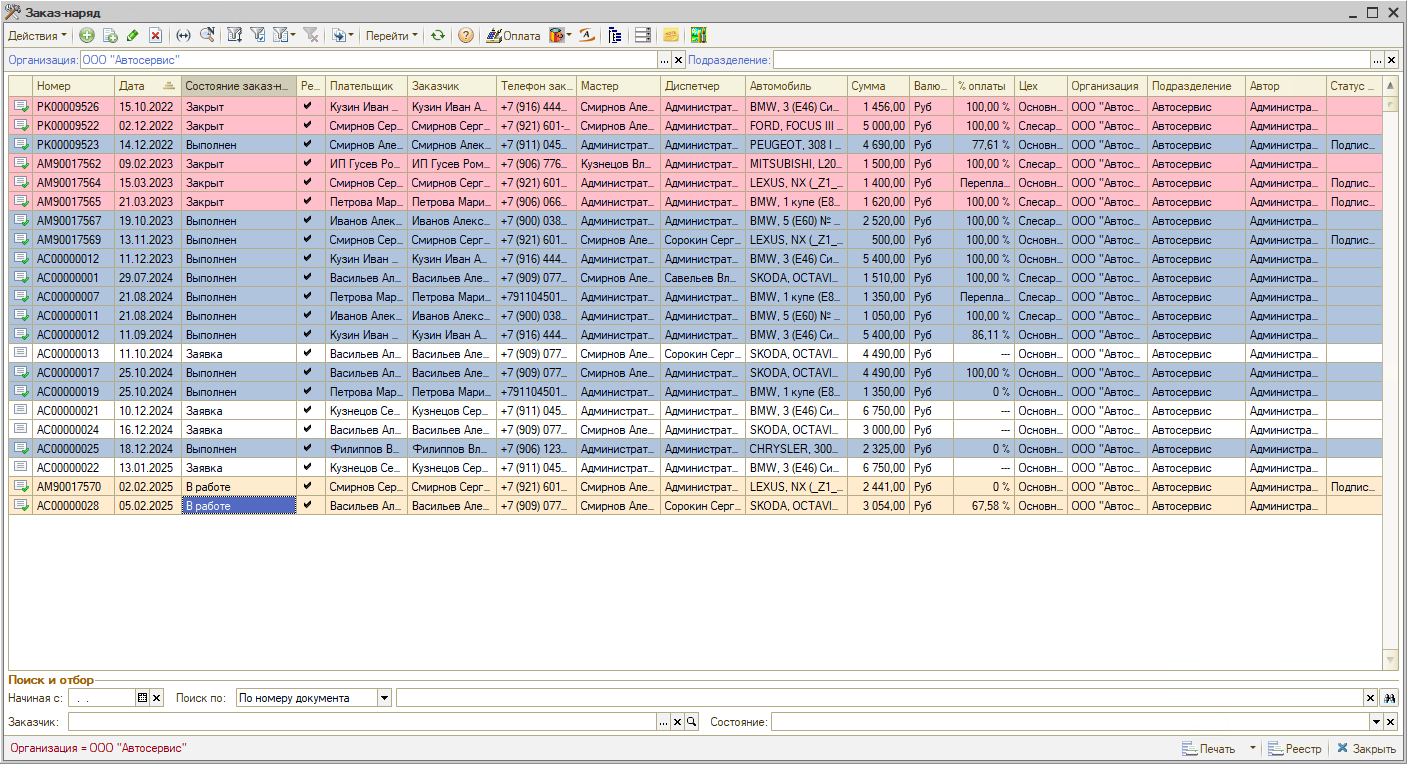Viewport: 1407px width, 764px height.
Task: Disable the current filter with the crossed funnel
Action: pyautogui.click(x=311, y=35)
